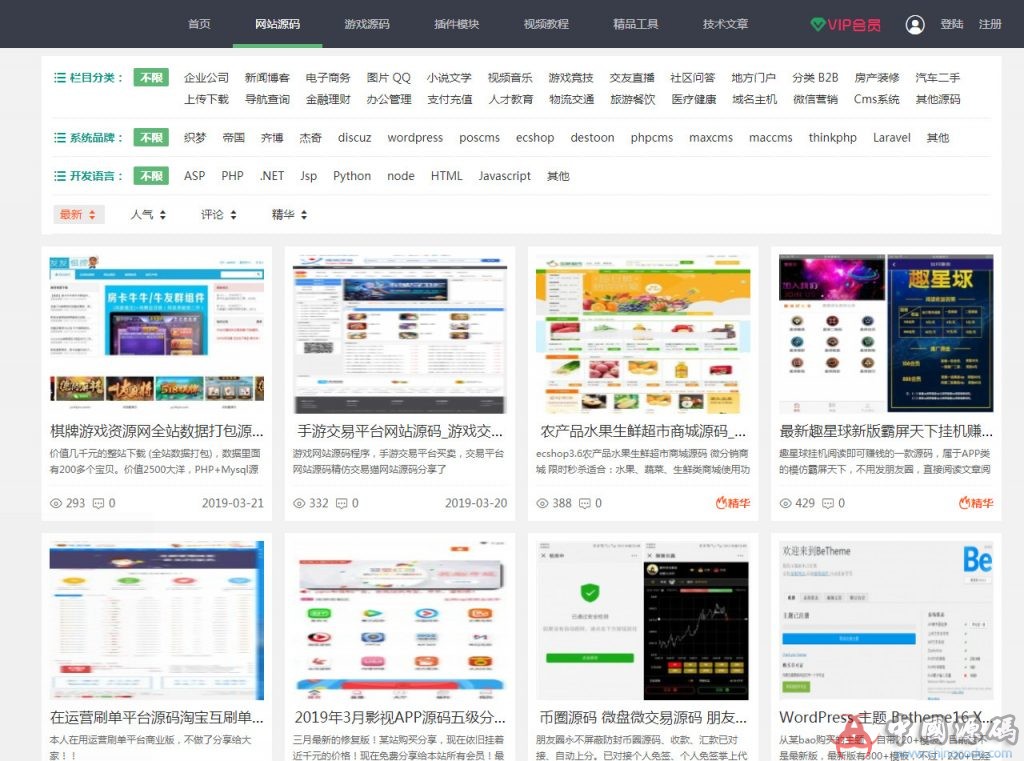
Task: Toggle 不限 filter for 开发语言
Action: pos(149,176)
